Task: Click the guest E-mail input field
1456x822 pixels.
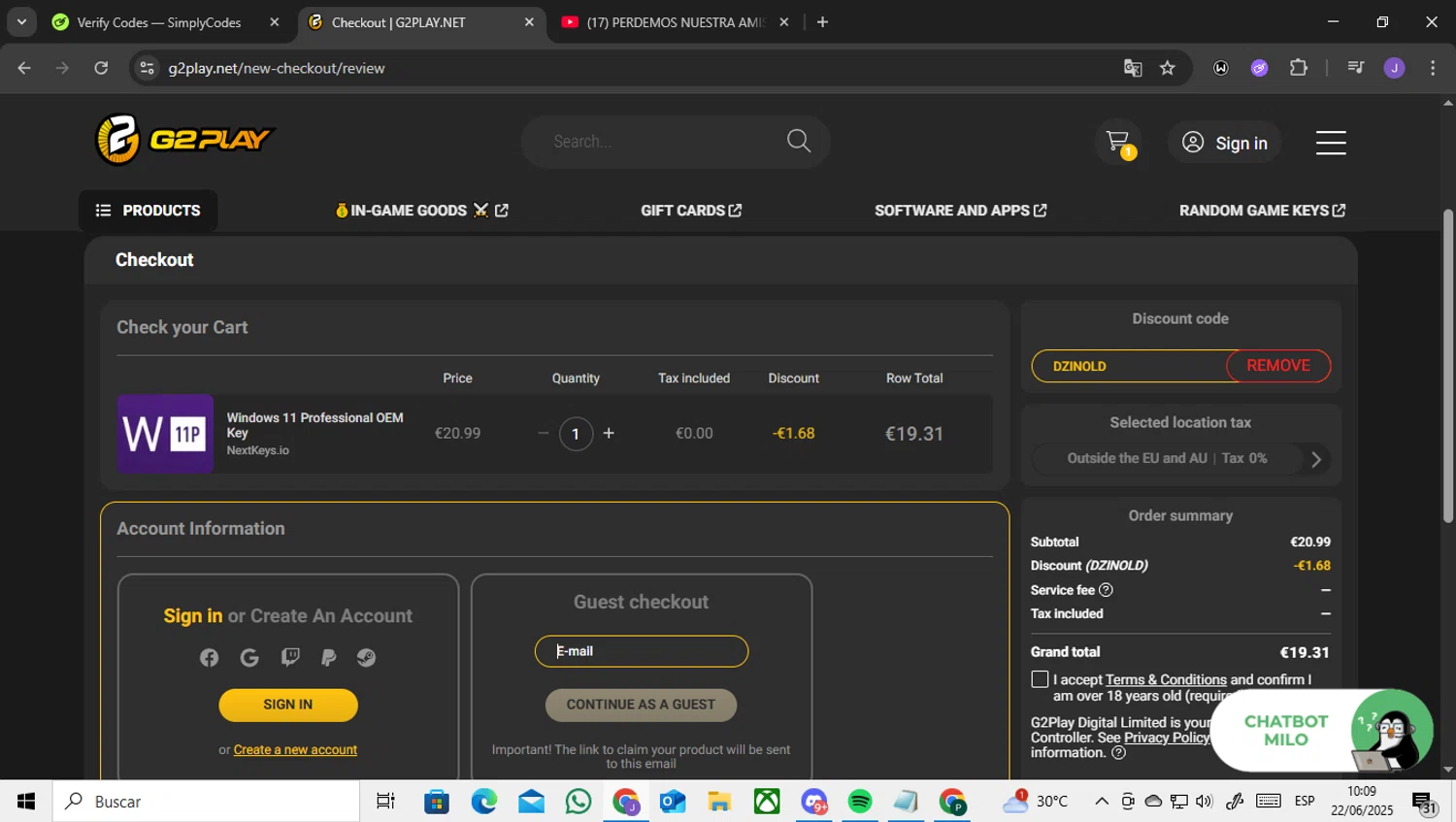Action: (642, 651)
